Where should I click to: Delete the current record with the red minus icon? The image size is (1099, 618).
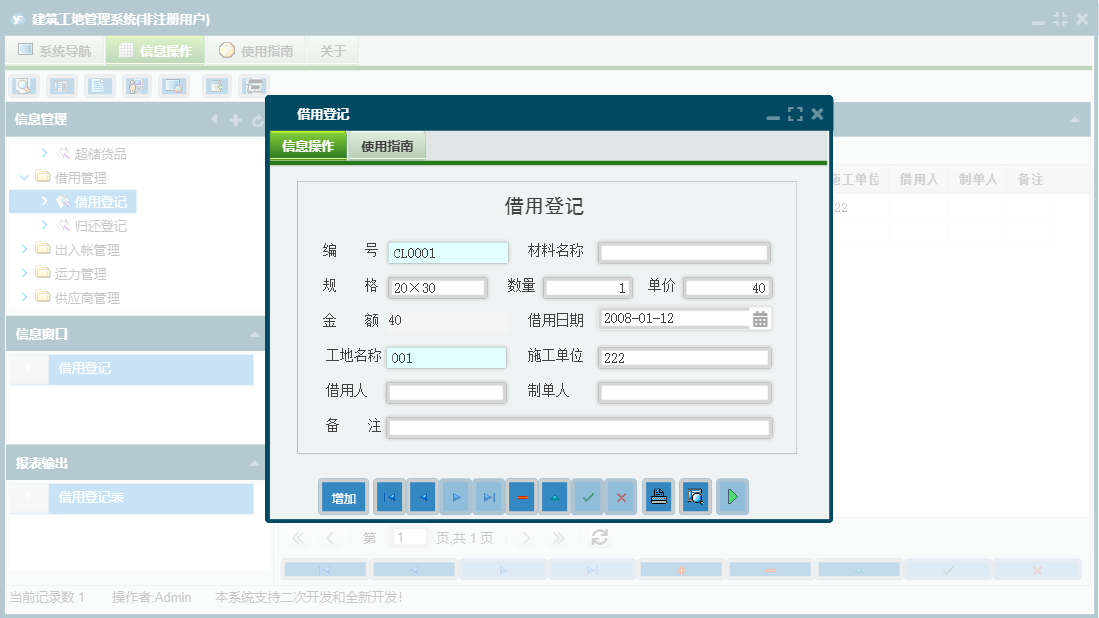click(521, 496)
